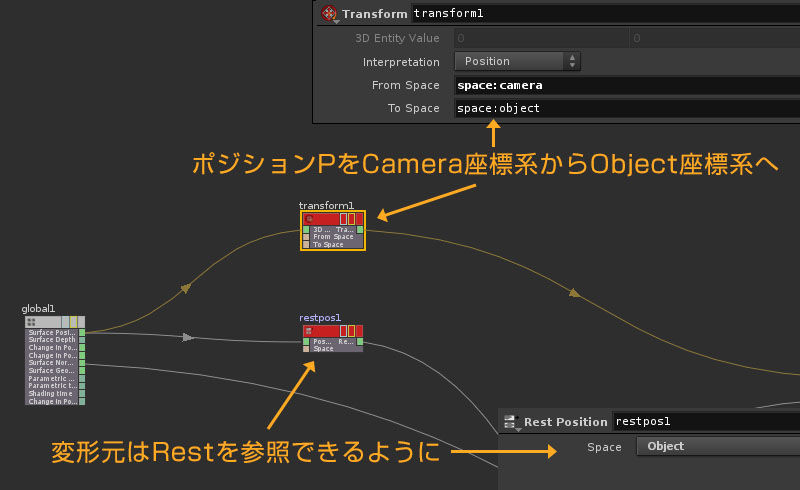The width and height of the screenshot is (800, 490).
Task: Toggle the yellow-outlined flag on global1 node
Action: [72, 322]
